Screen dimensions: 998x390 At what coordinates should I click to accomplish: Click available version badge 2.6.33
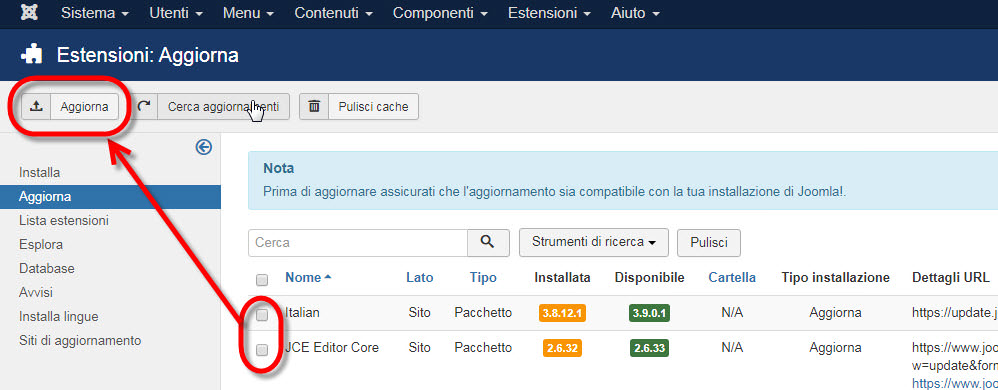[650, 348]
